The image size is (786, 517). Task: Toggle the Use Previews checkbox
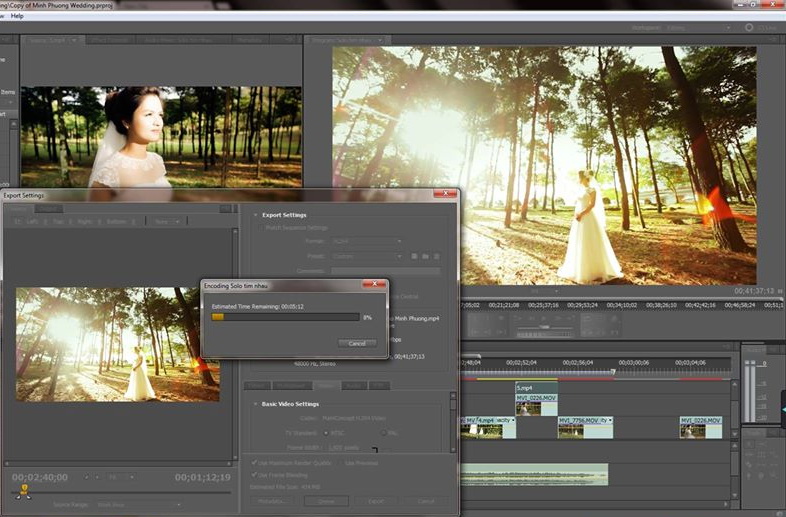click(341, 463)
